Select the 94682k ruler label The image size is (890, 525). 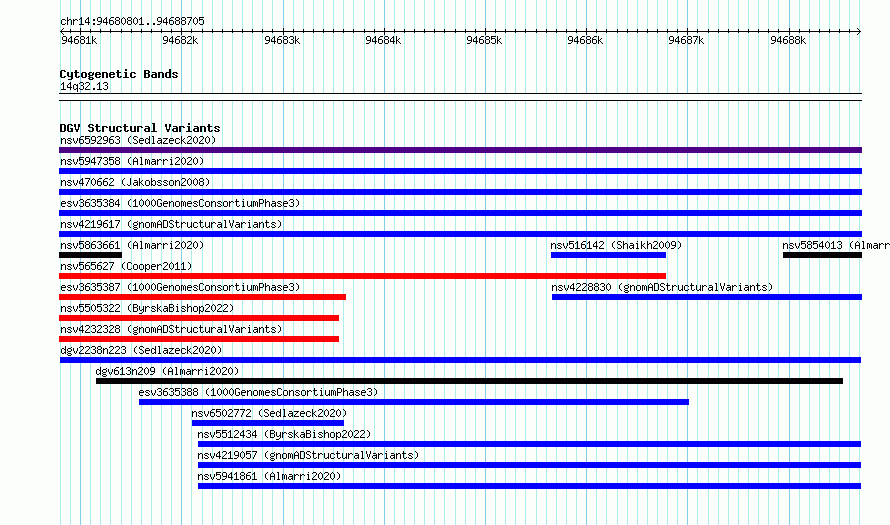click(x=180, y=40)
